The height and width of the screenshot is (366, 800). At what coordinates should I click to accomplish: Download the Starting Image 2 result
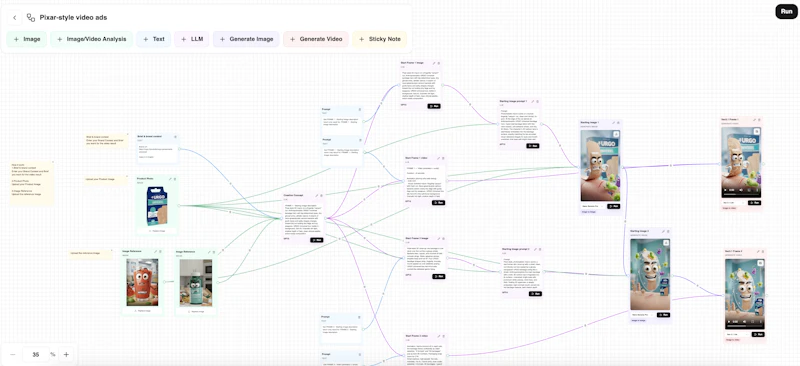pyautogui.click(x=666, y=243)
